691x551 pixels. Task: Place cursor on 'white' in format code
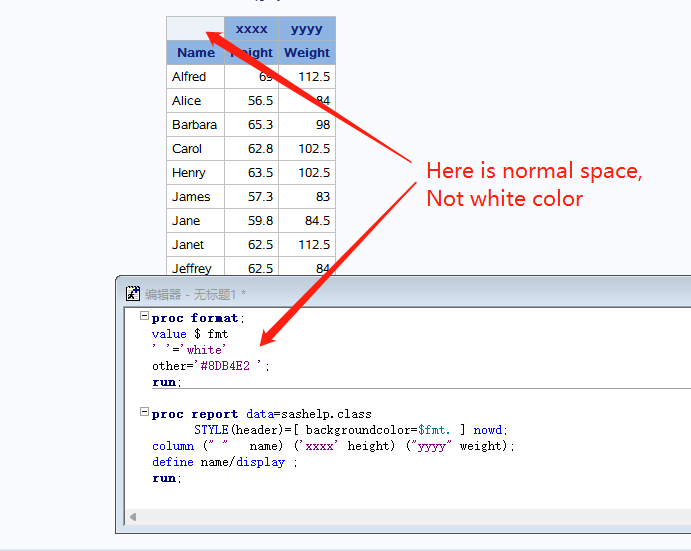[205, 350]
